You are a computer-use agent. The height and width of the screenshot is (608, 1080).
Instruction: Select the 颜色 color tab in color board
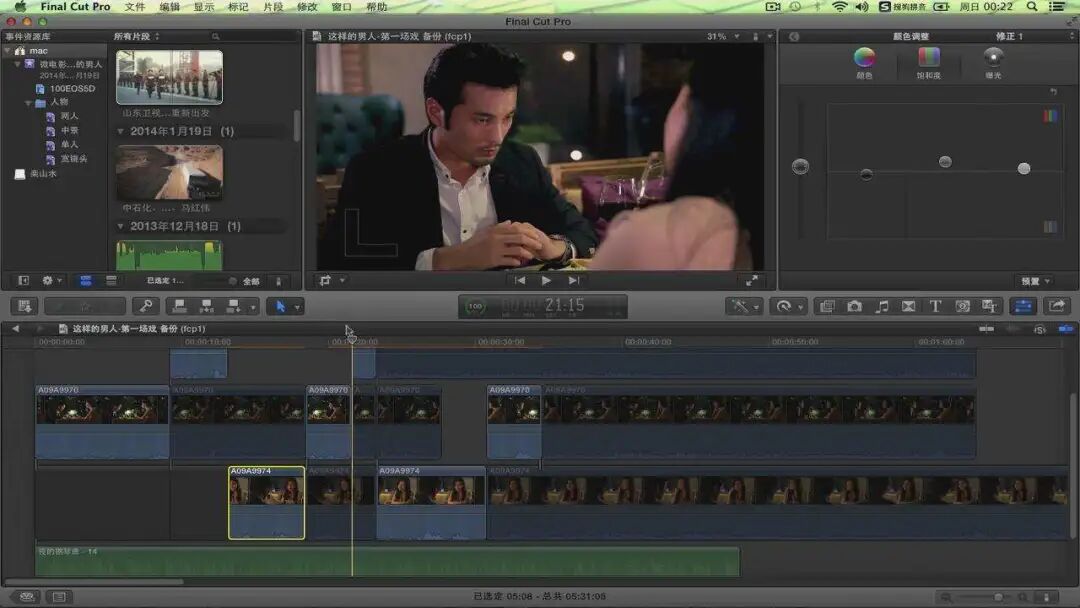[864, 63]
